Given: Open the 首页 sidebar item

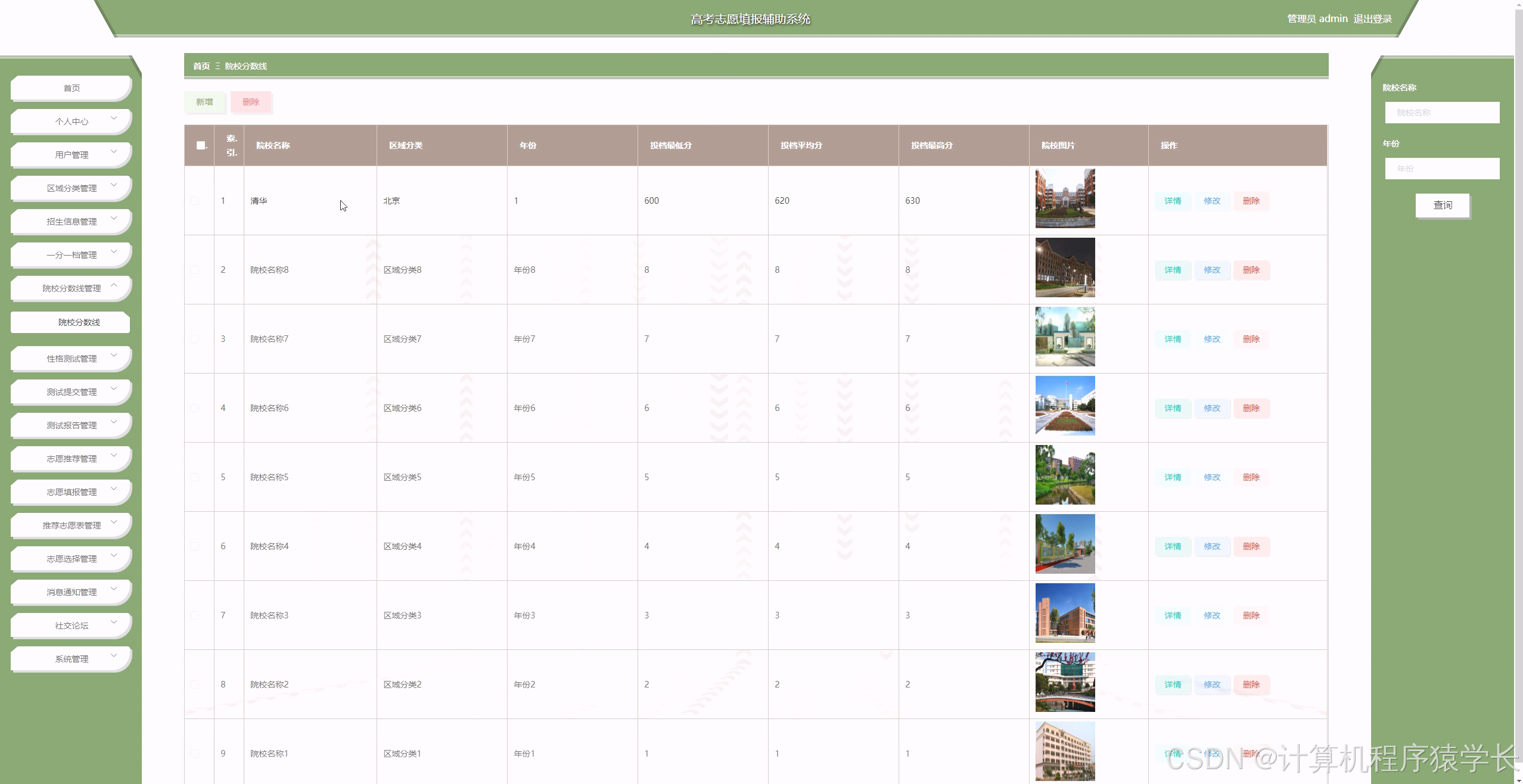Looking at the screenshot, I should (x=72, y=88).
